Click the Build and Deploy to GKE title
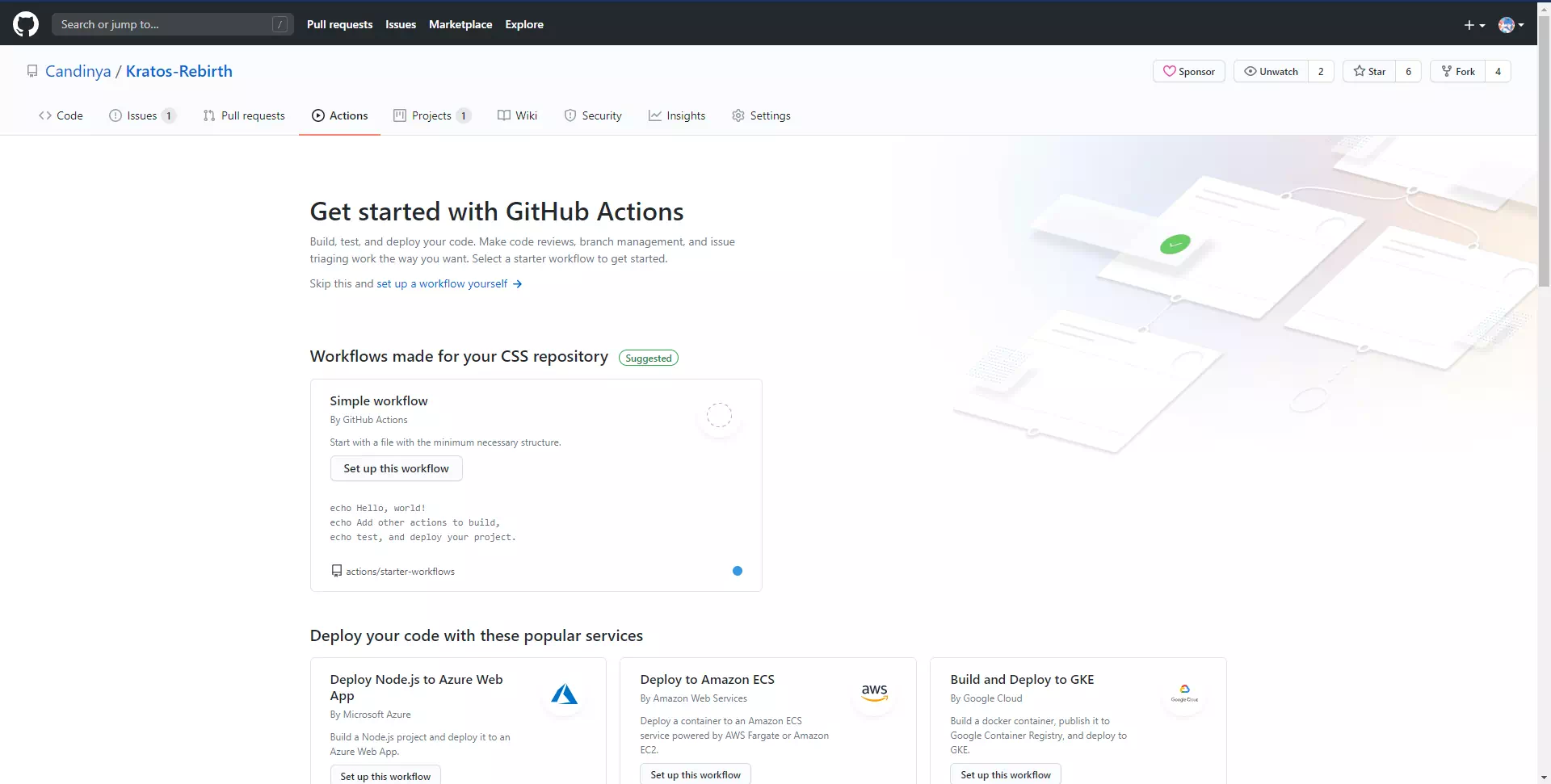Screen dimensions: 1551x784 pyautogui.click(x=1022, y=679)
